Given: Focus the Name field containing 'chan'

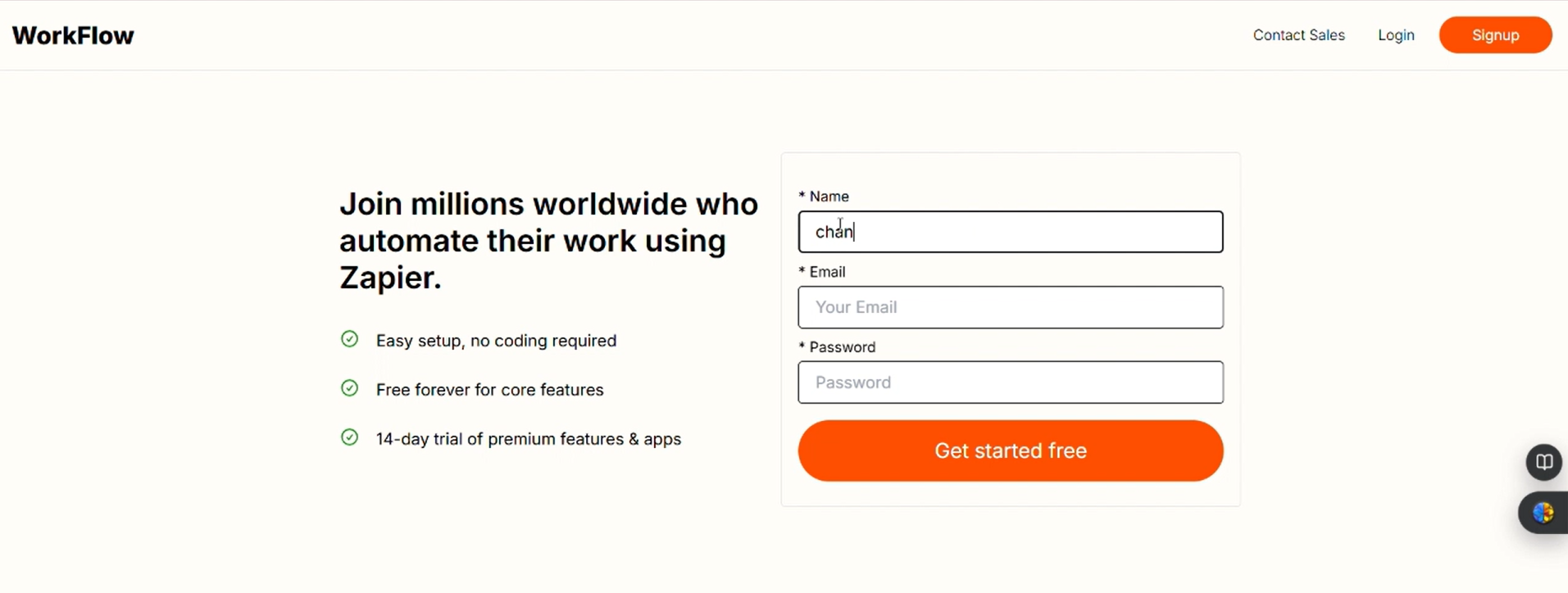Looking at the screenshot, I should (x=1010, y=232).
